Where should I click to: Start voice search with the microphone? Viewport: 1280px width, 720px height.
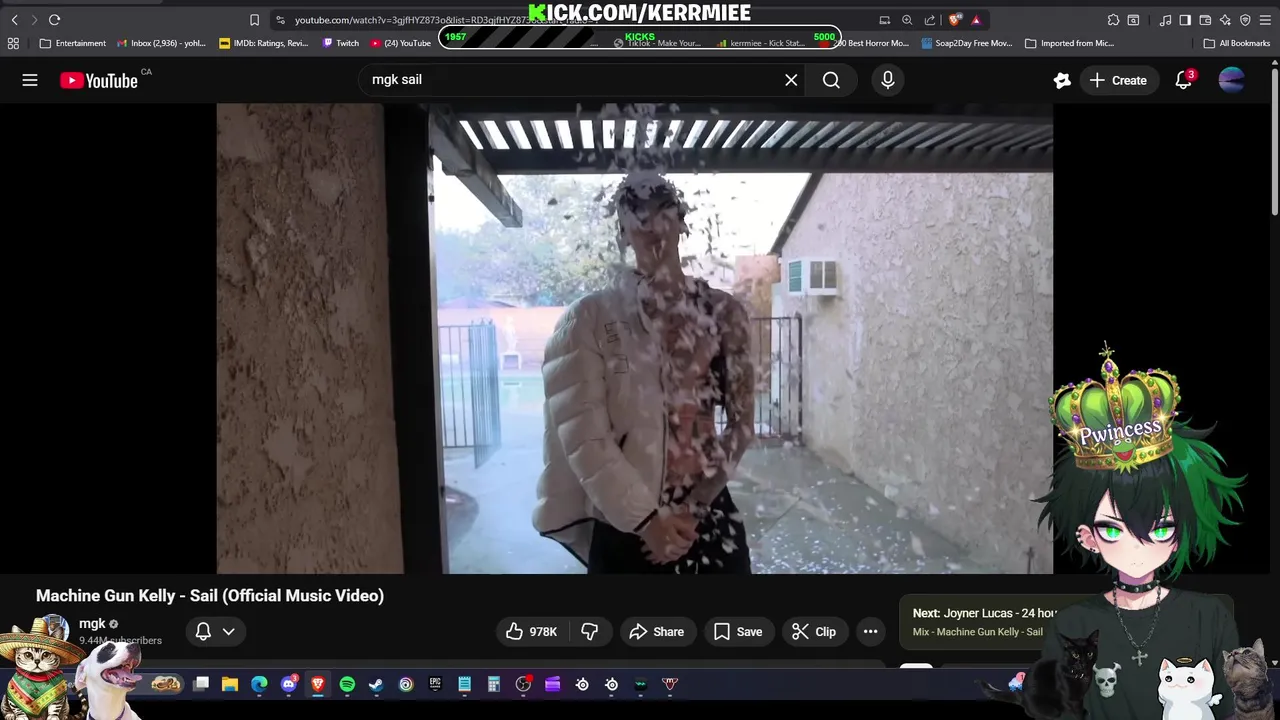point(888,80)
